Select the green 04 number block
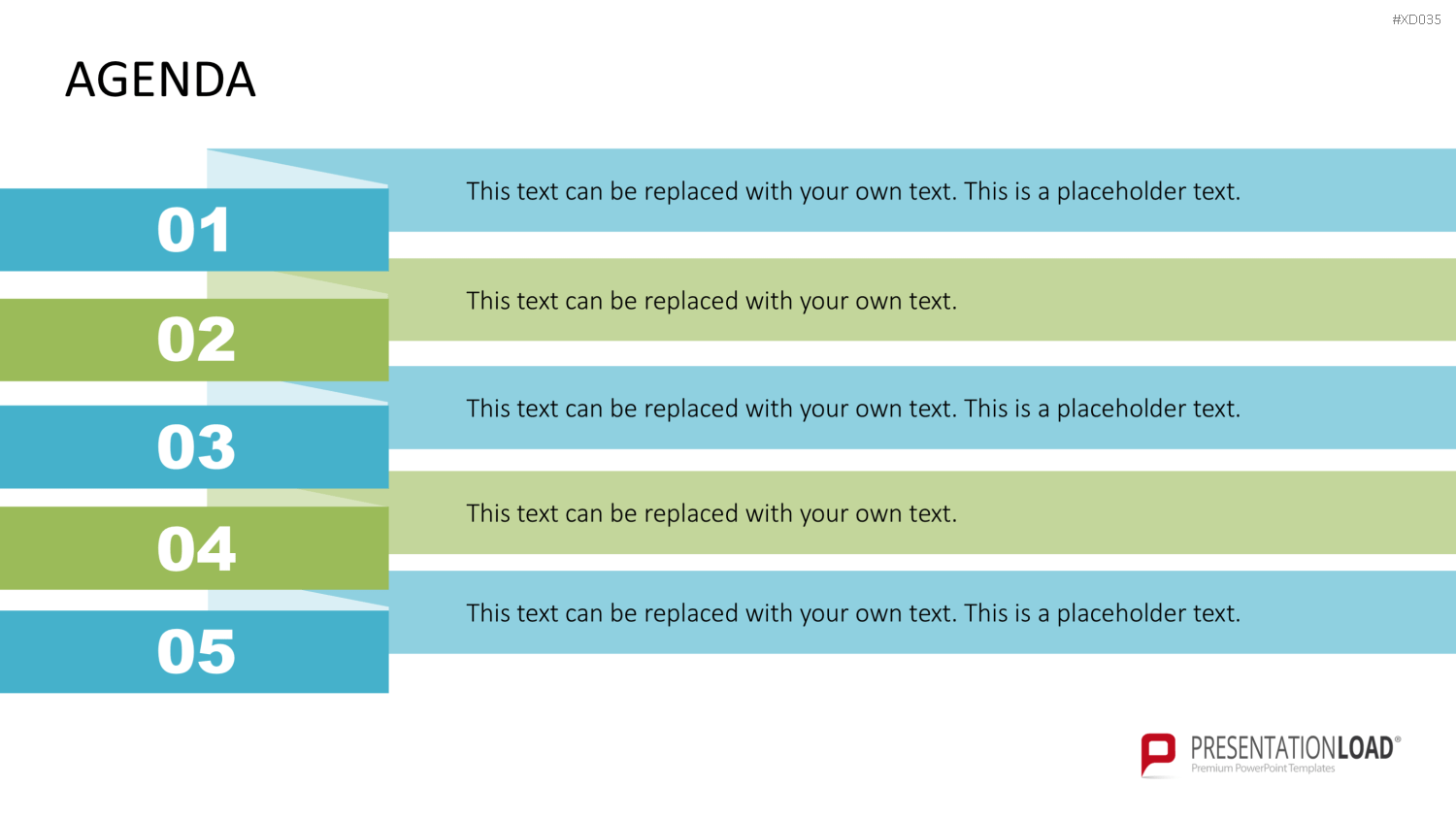This screenshot has height=819, width=1456. pyautogui.click(x=194, y=548)
